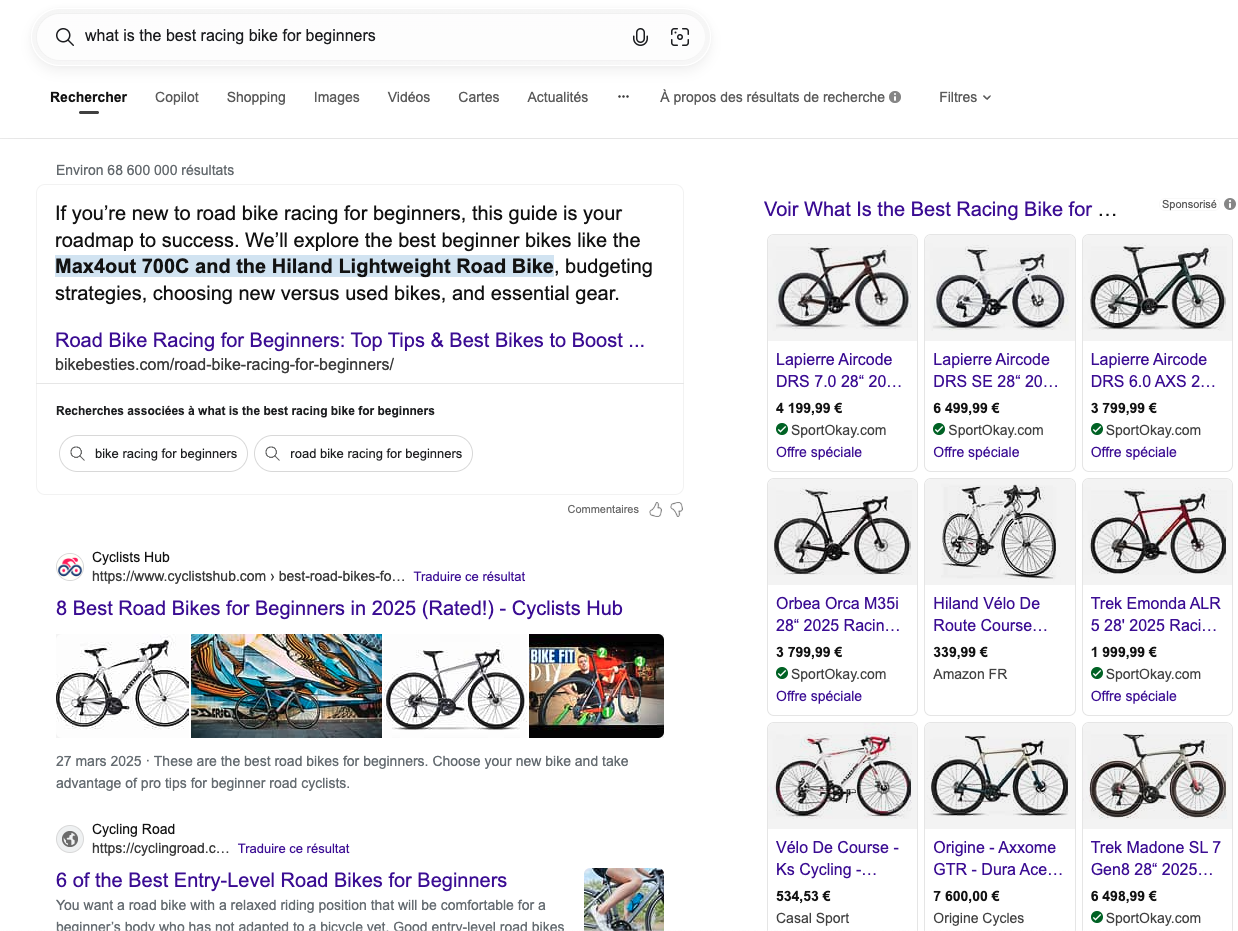Open Lapierre Aircode DRS 7.0 product image
The width and height of the screenshot is (1238, 931).
point(842,289)
